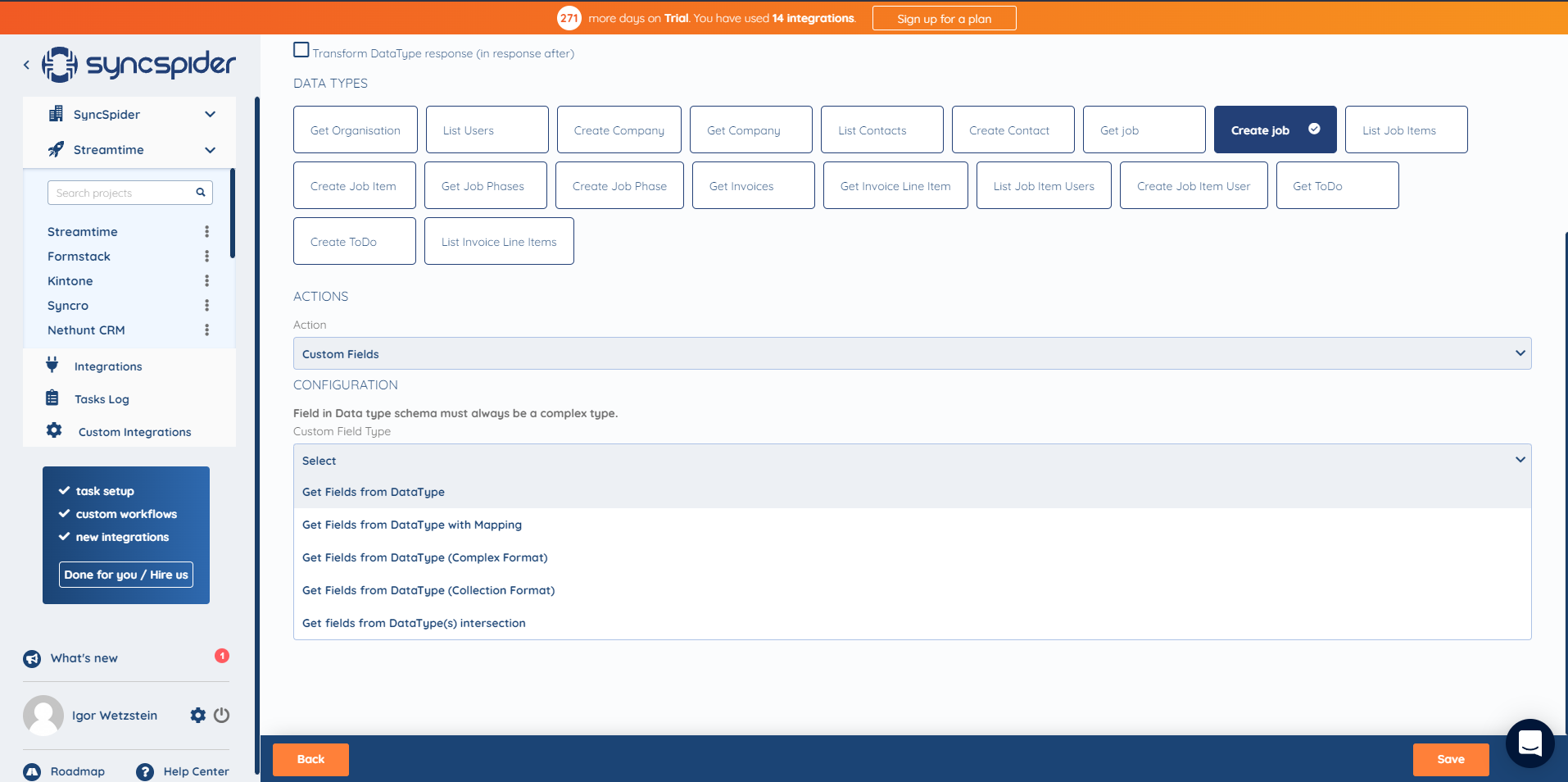Select List Job Item Users data type
Screen dimensions: 1568x782
1044,185
